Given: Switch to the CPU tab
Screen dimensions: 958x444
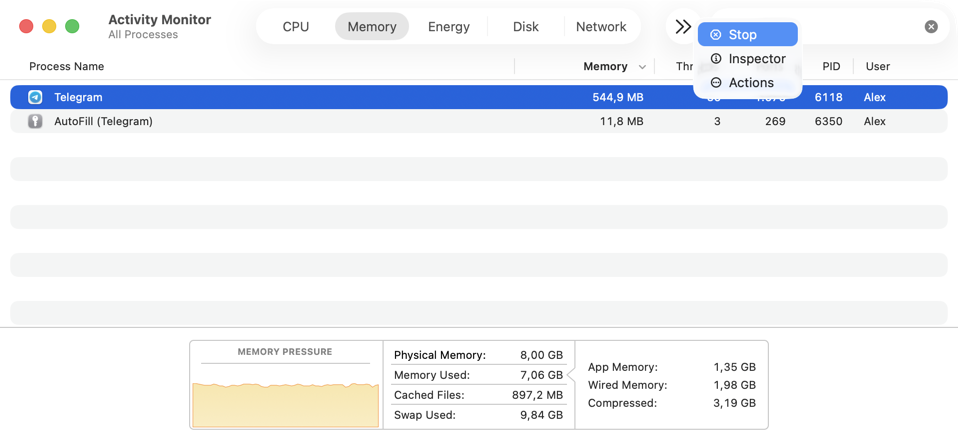Looking at the screenshot, I should pyautogui.click(x=296, y=27).
